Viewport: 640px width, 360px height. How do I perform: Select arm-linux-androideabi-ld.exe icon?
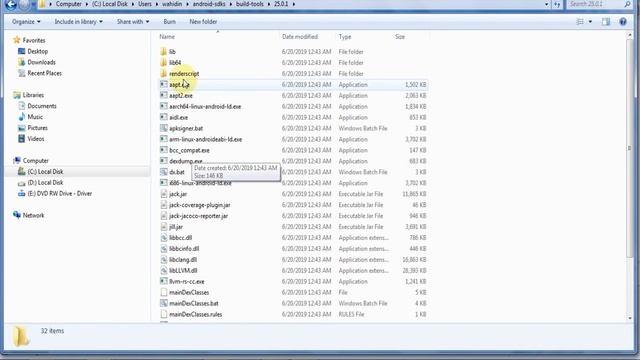pos(164,140)
